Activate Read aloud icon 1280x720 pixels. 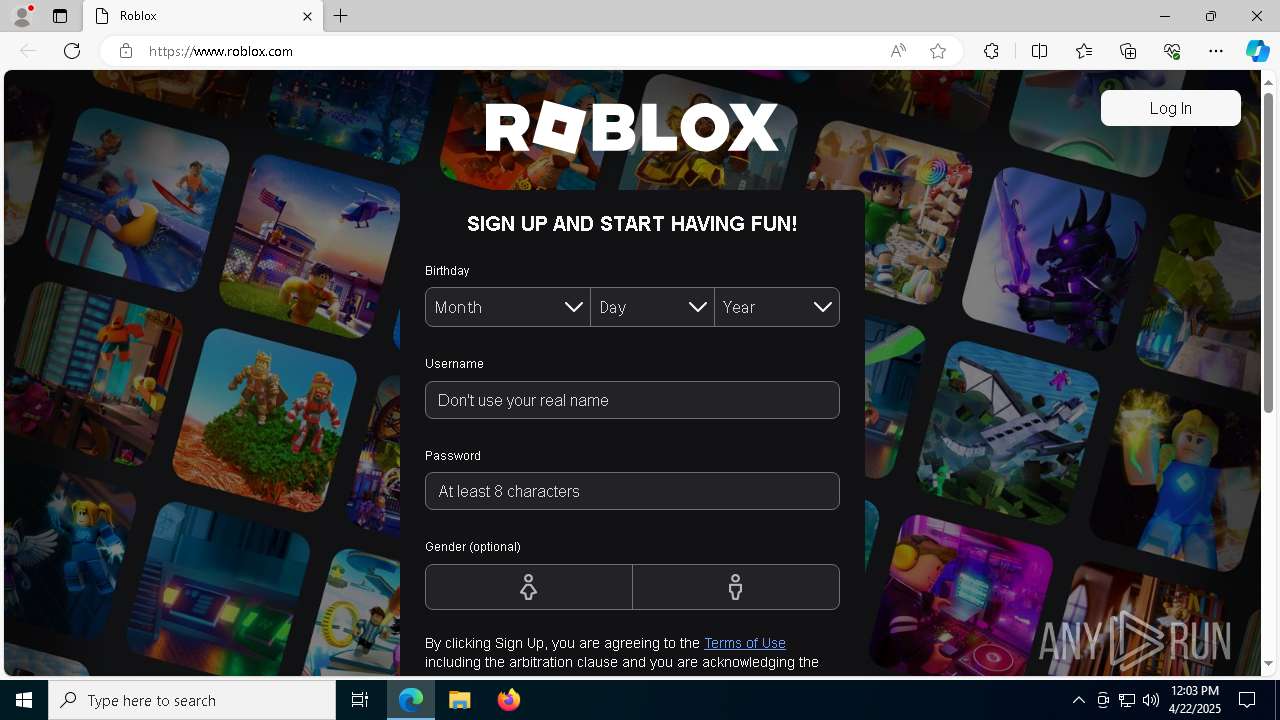(898, 51)
